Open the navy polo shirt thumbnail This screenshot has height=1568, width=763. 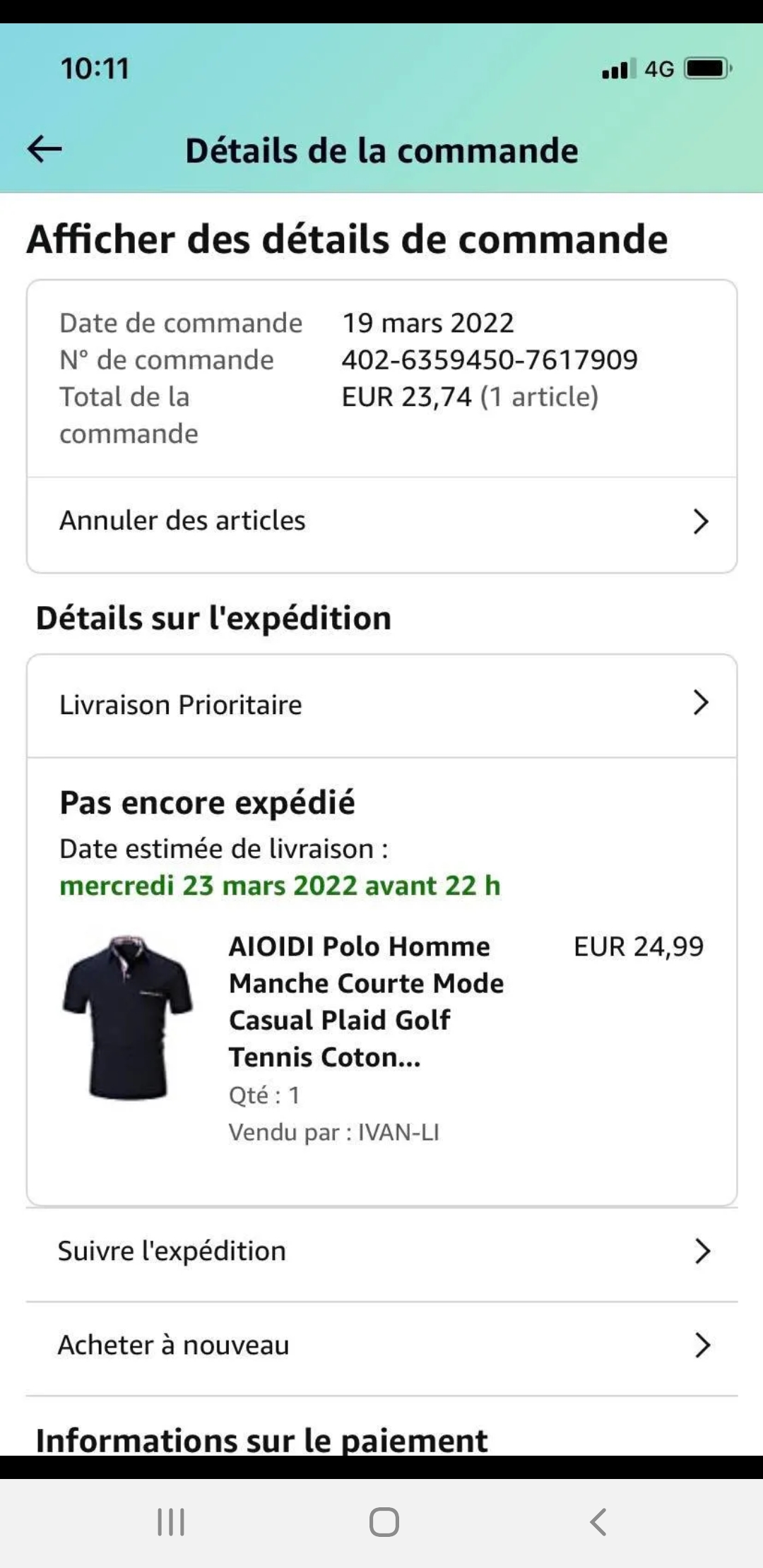128,1017
